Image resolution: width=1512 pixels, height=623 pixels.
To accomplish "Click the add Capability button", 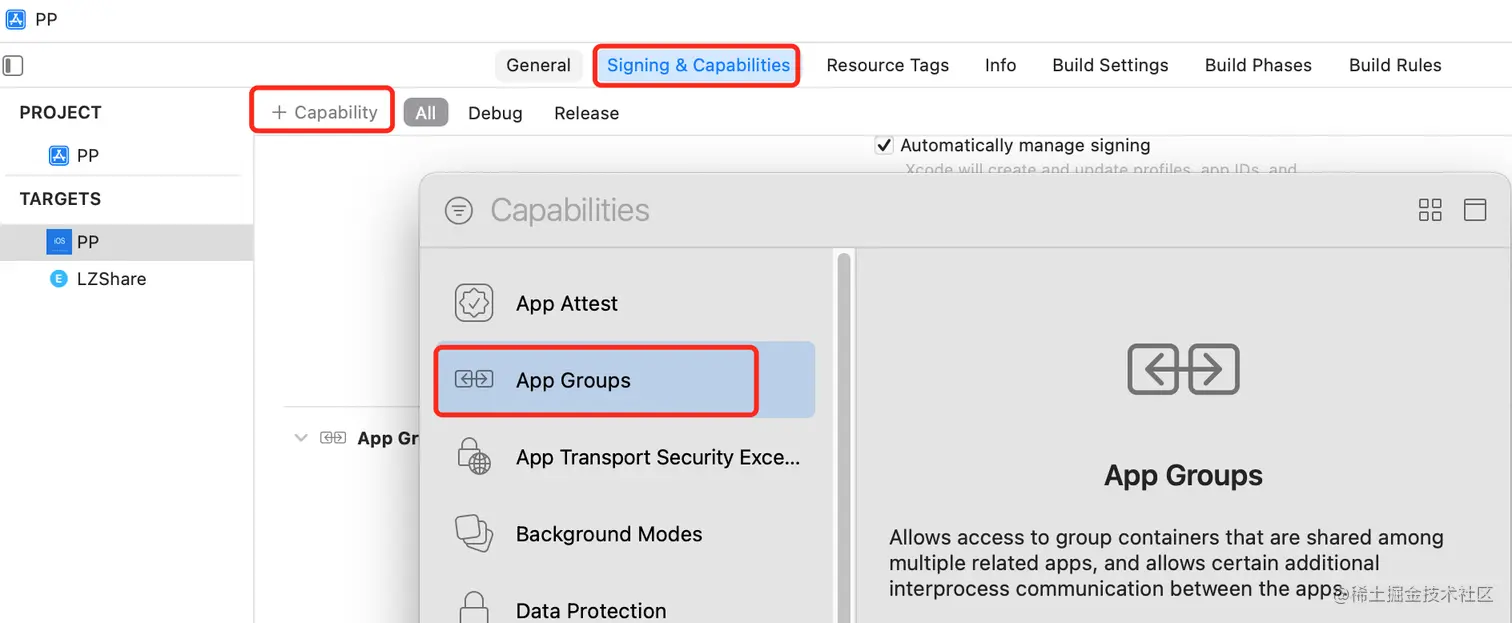I will (324, 113).
